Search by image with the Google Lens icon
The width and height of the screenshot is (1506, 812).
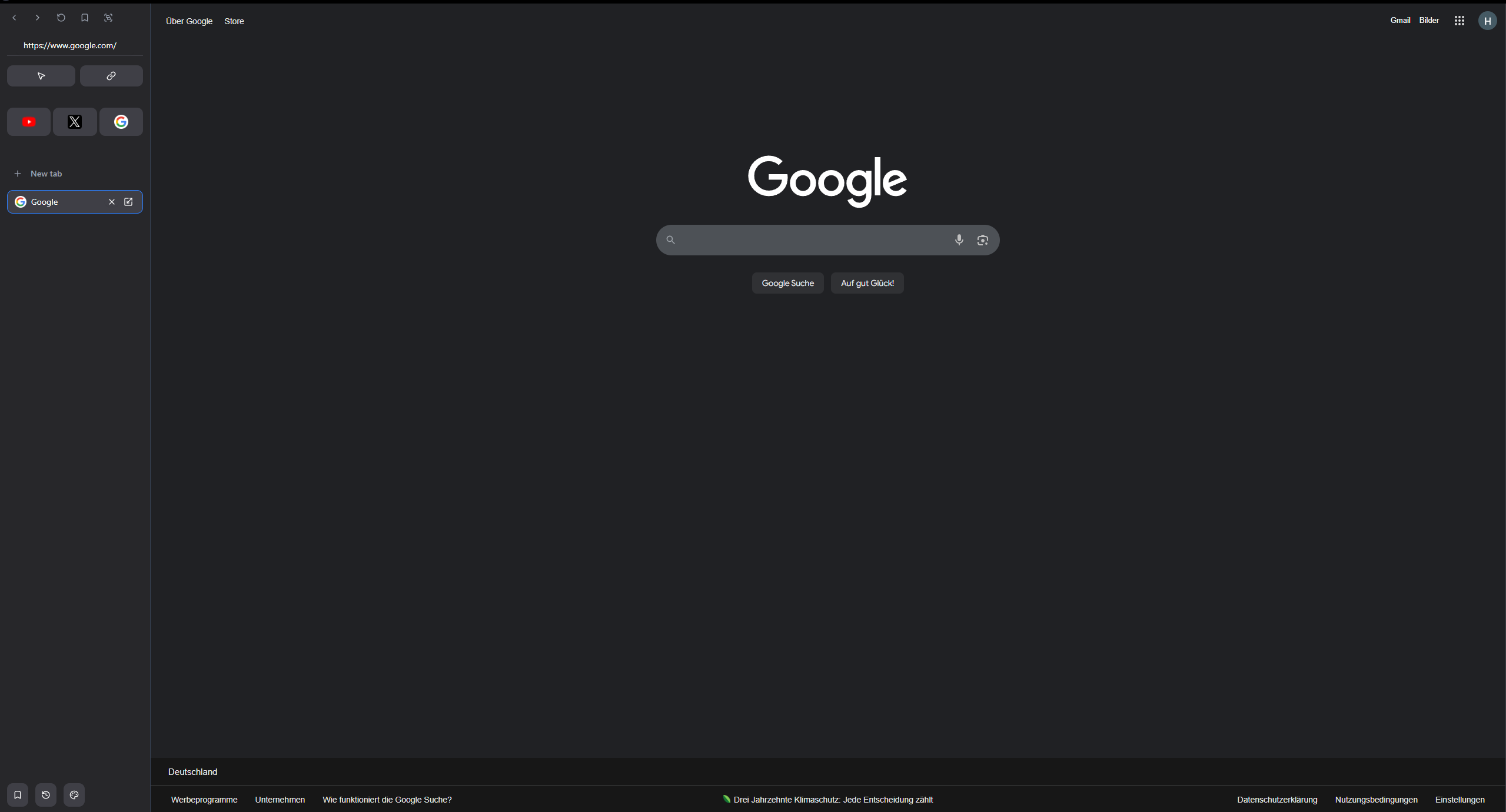tap(982, 239)
